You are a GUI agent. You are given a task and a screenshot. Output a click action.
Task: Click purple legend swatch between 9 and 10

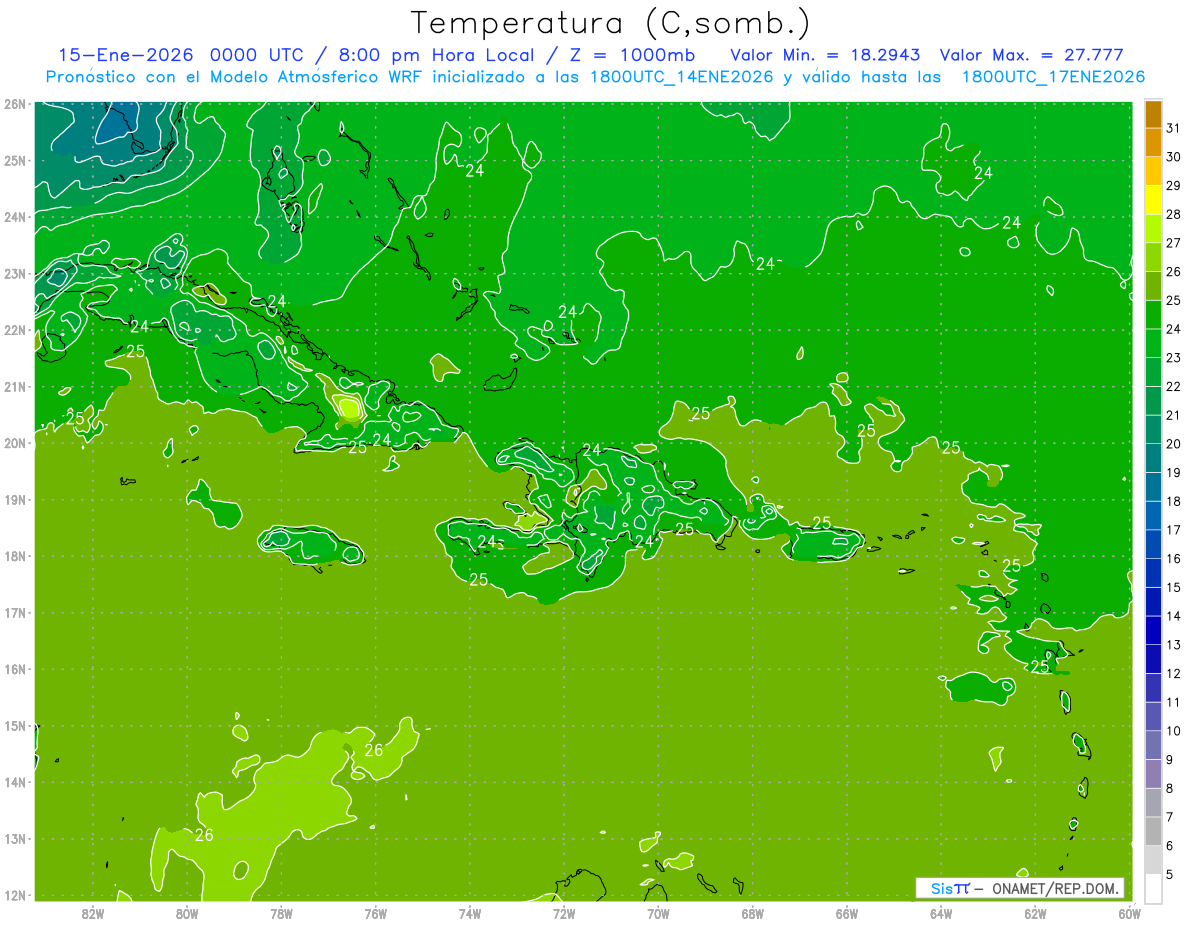[1153, 745]
